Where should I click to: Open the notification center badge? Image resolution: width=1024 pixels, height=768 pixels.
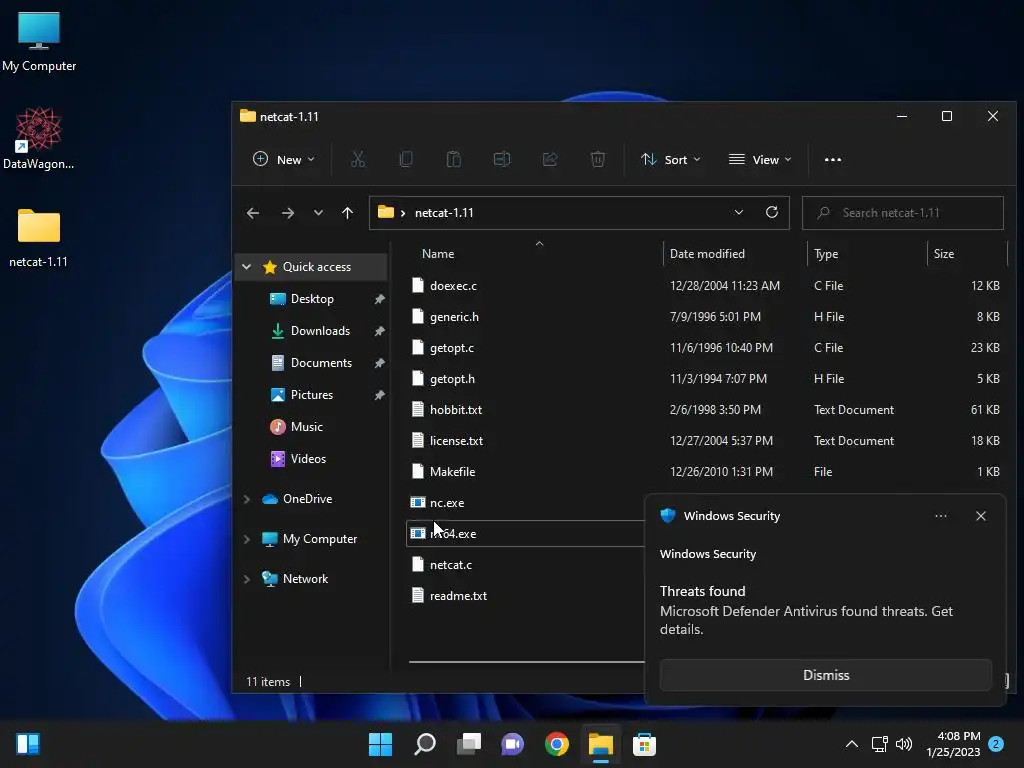(996, 744)
